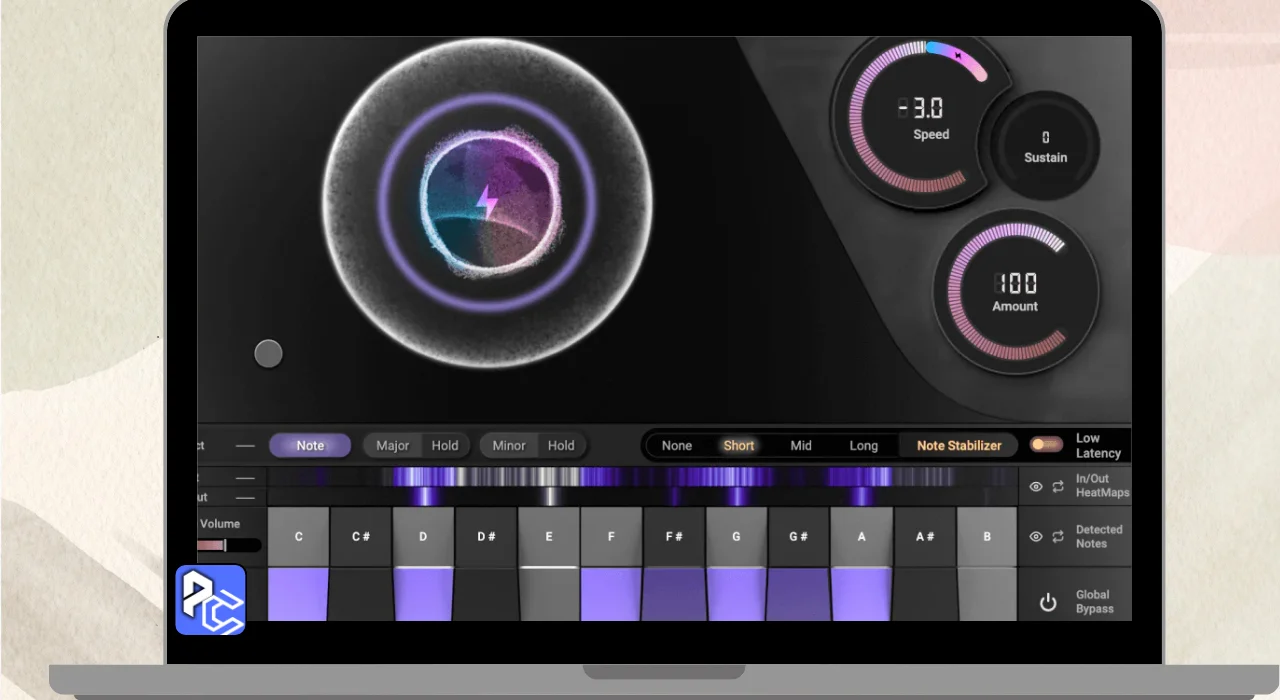1280x700 pixels.
Task: Click the Amount knob showing 100
Action: tap(1015, 292)
